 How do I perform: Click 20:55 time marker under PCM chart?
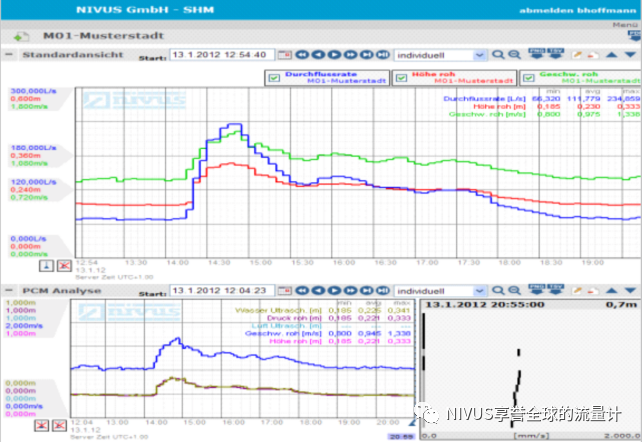401,437
